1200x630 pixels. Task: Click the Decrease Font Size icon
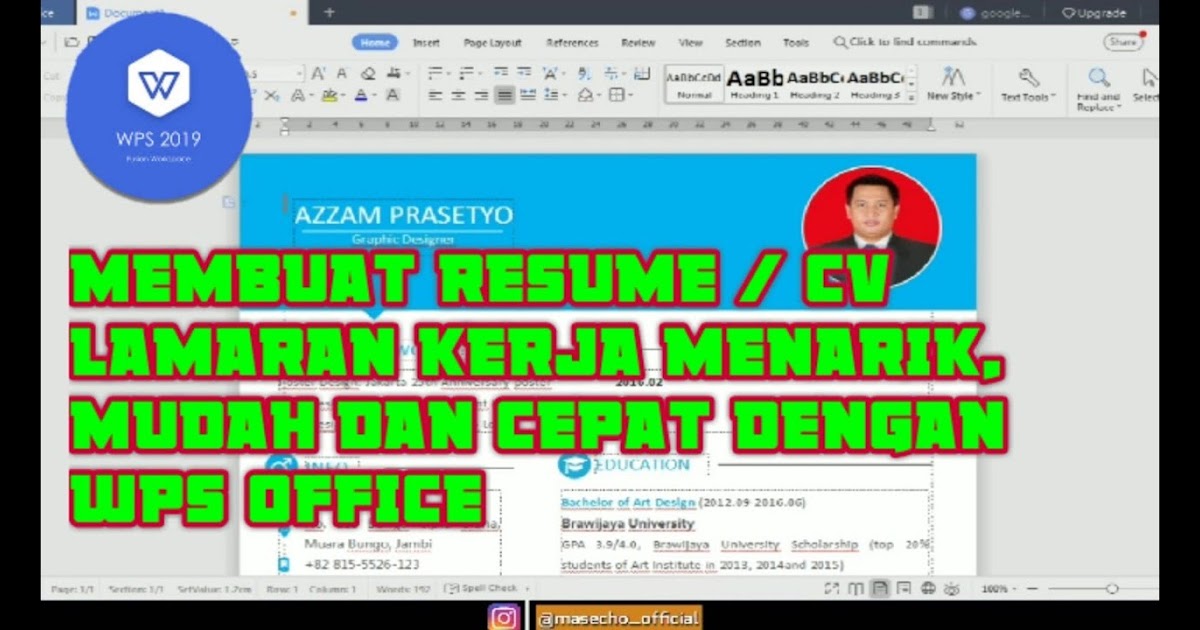[341, 74]
